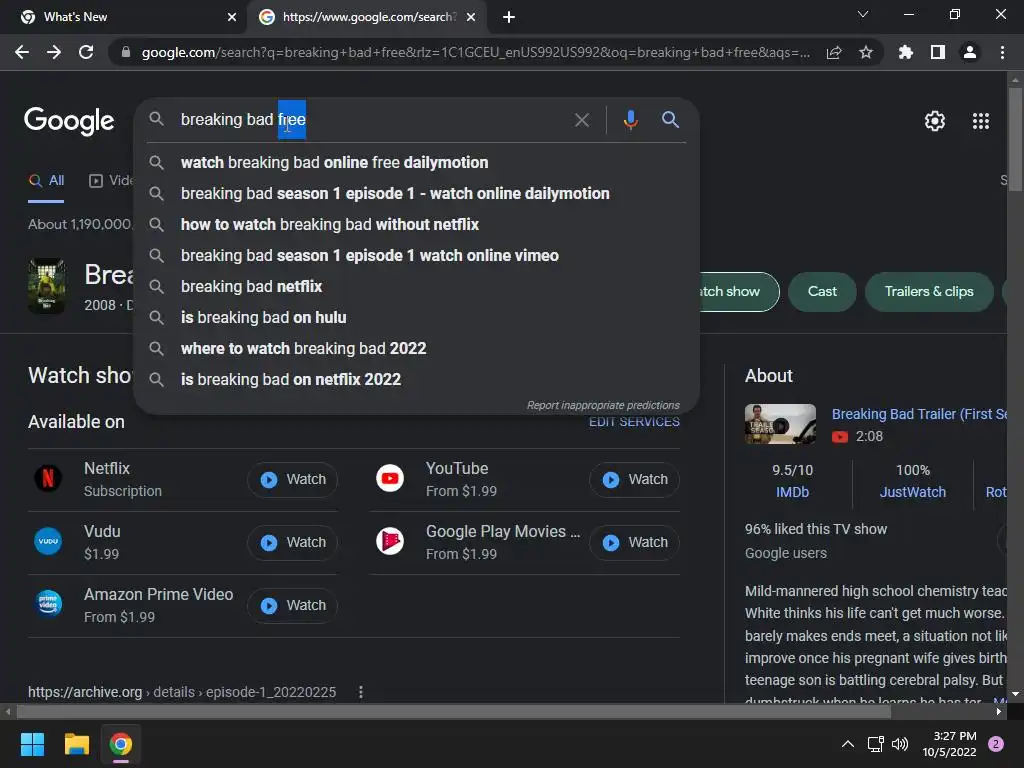This screenshot has width=1024, height=768.
Task: Open the volume control in the tray
Action: 900,744
